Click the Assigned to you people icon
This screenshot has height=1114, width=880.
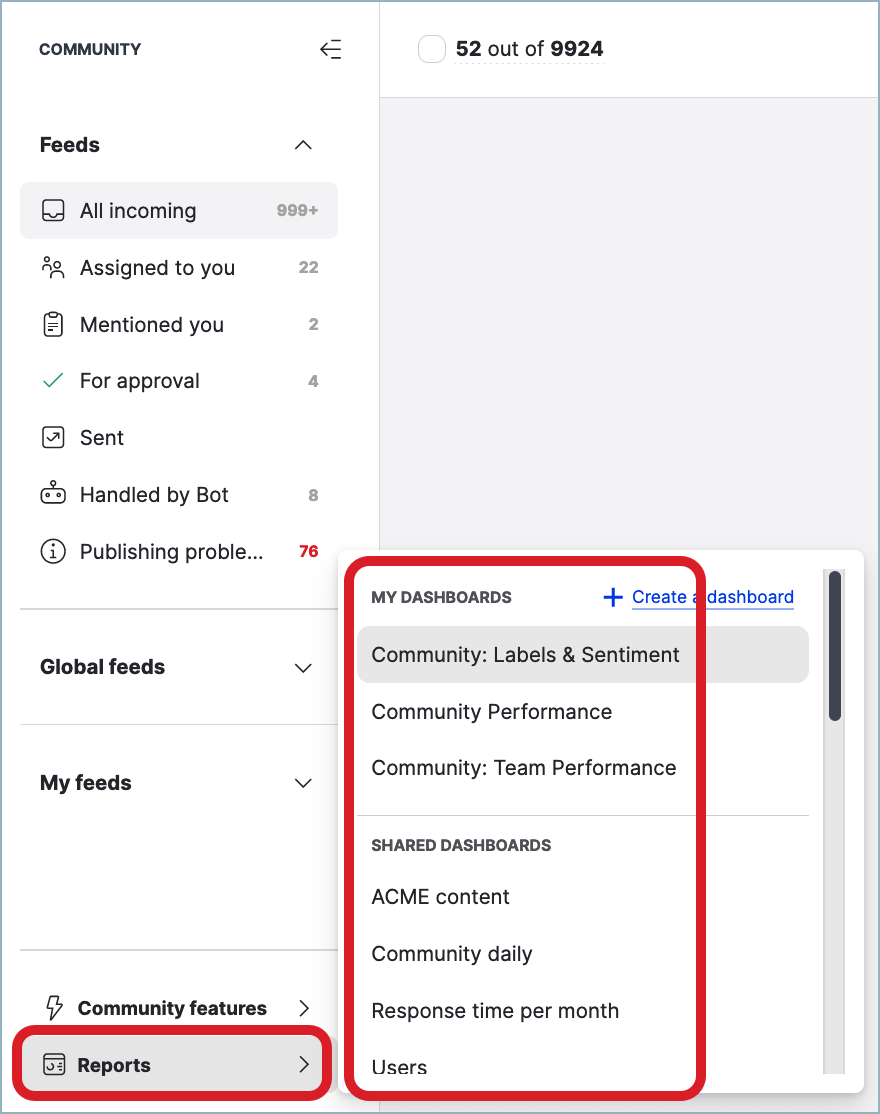pos(53,268)
